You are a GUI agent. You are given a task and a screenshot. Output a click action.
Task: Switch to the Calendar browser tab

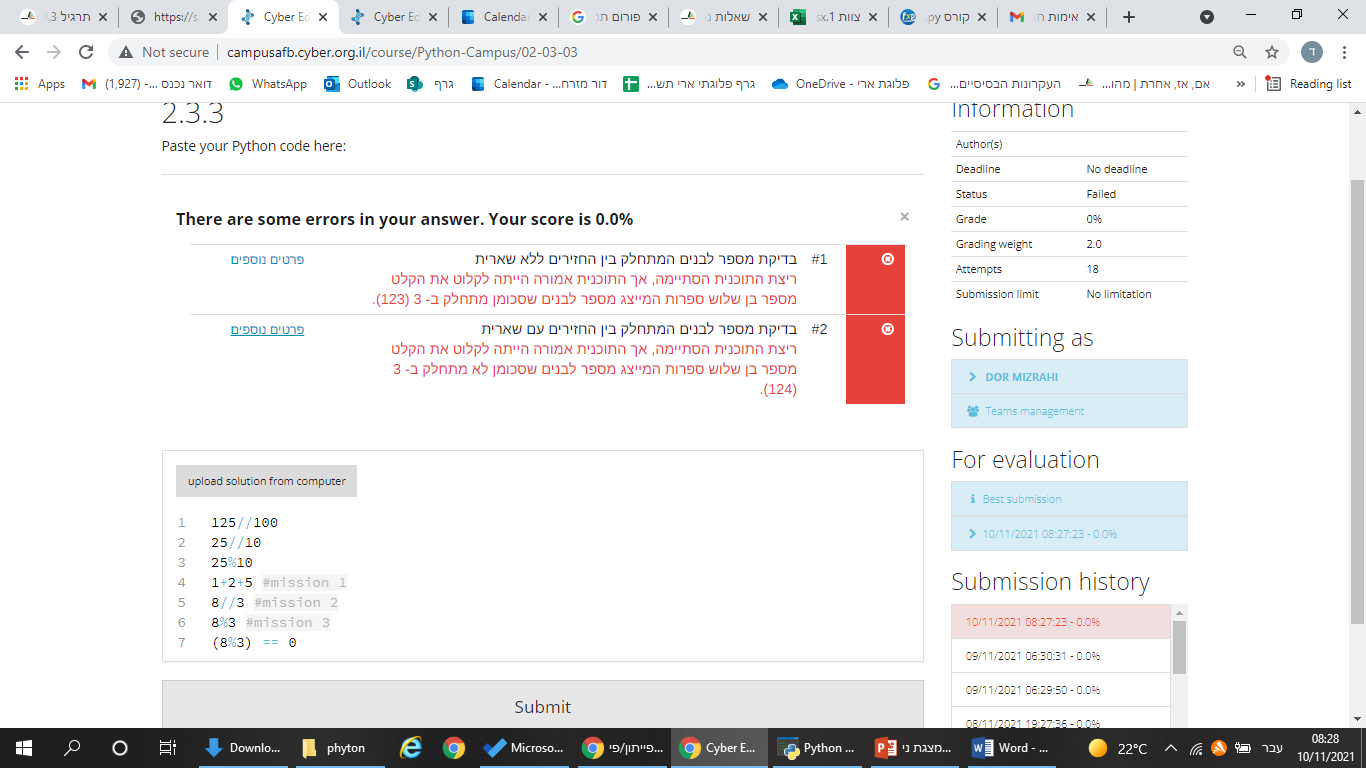pos(500,17)
